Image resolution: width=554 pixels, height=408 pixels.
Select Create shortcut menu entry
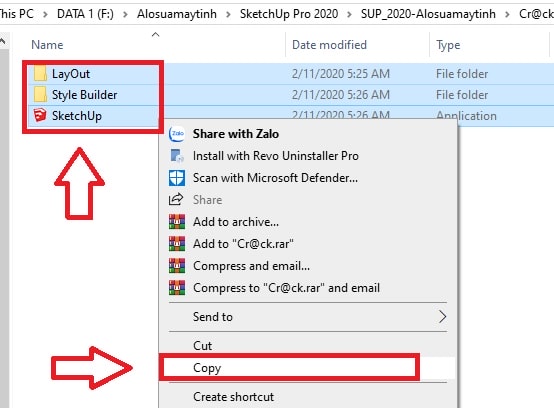[234, 397]
